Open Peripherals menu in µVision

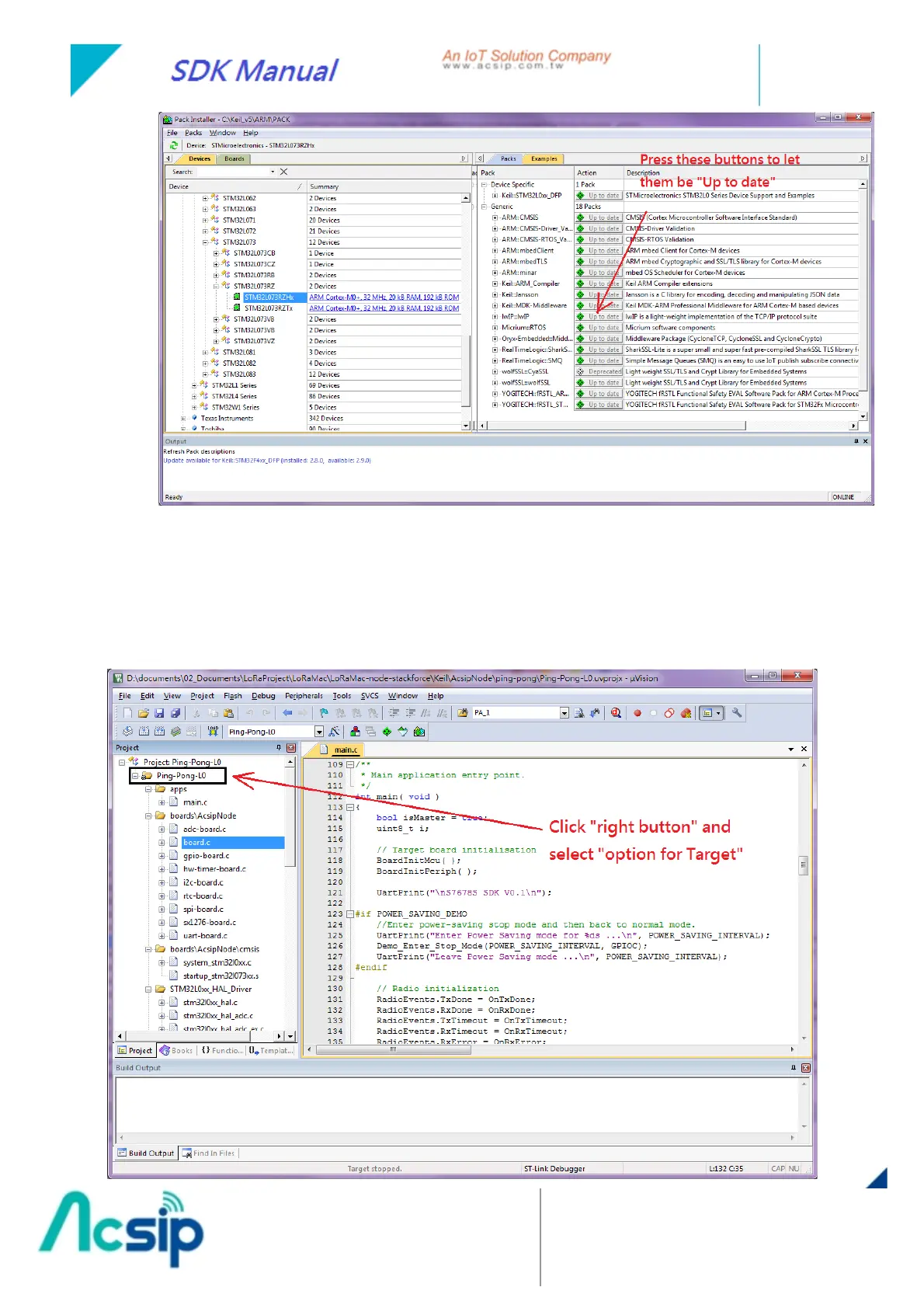[304, 696]
